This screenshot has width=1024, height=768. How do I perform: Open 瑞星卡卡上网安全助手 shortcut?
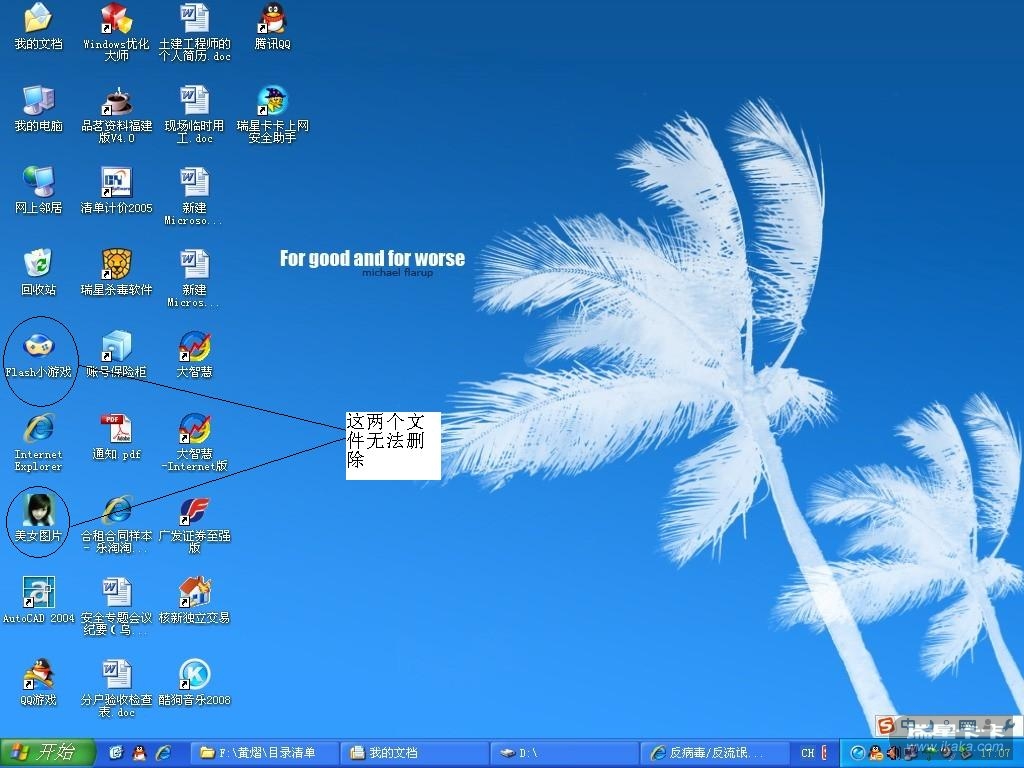[272, 101]
